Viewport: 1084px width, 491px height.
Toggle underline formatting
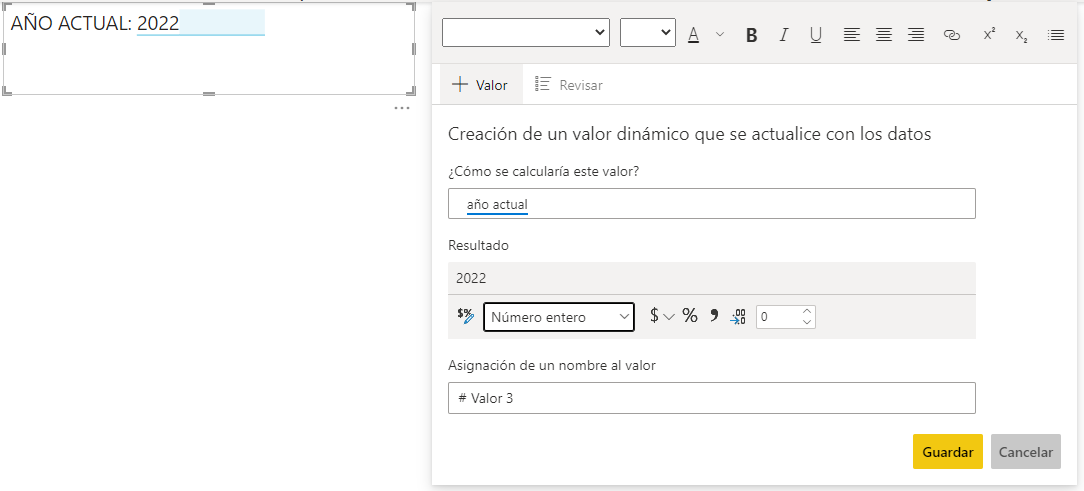[816, 35]
